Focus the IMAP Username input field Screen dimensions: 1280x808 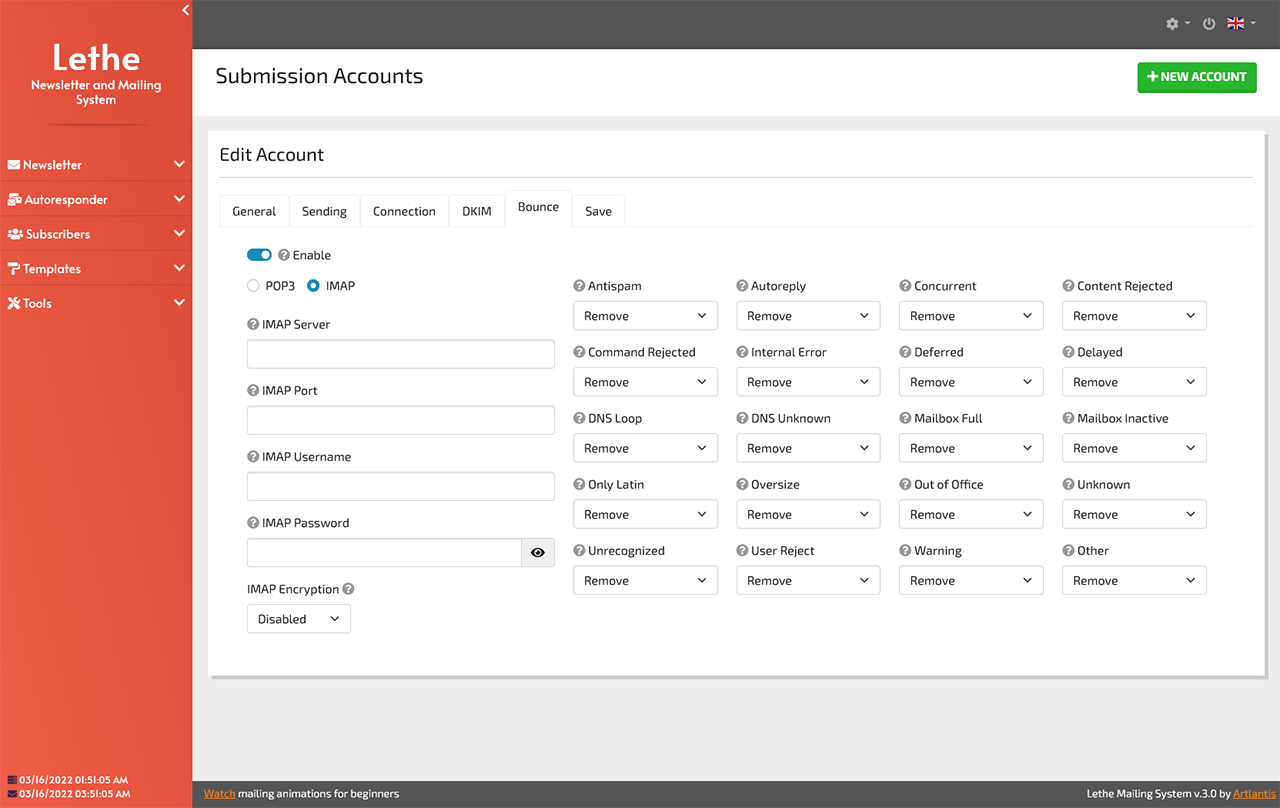tap(401, 486)
